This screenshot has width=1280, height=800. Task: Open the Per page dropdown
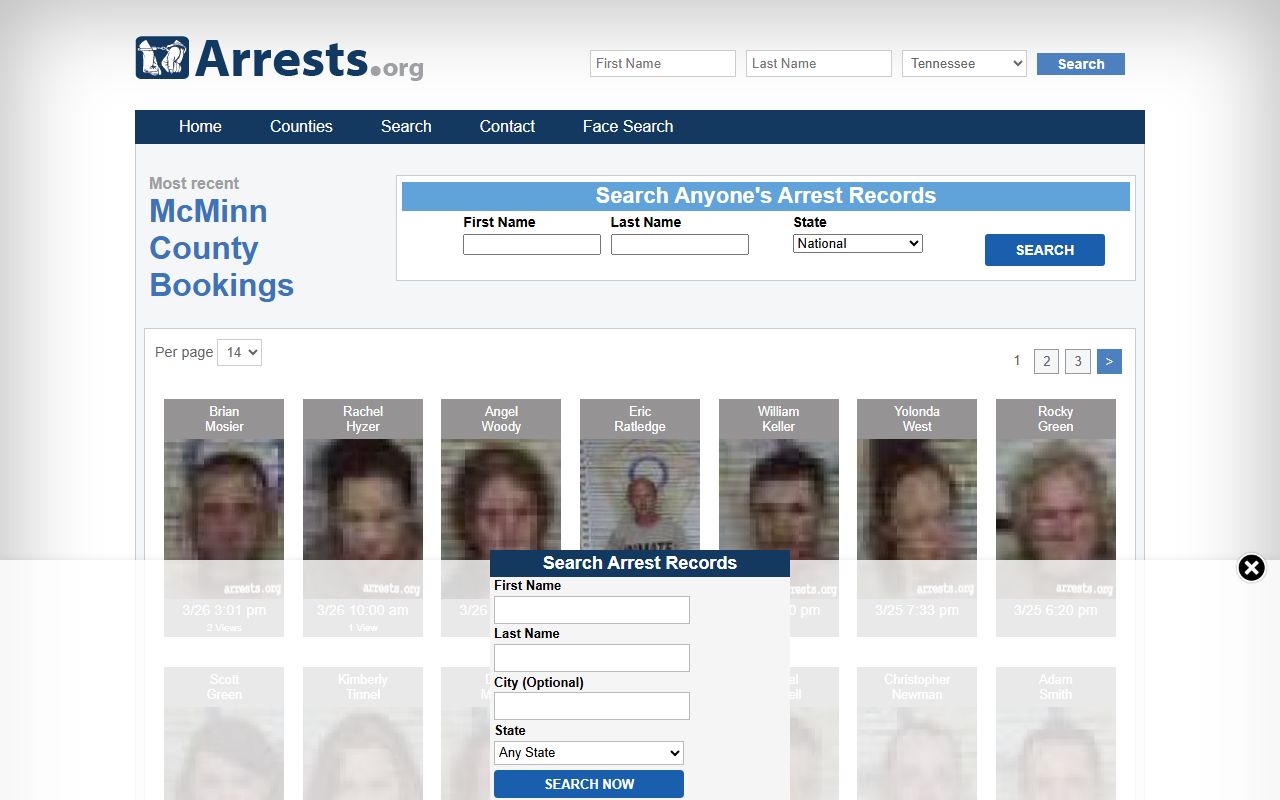click(239, 352)
